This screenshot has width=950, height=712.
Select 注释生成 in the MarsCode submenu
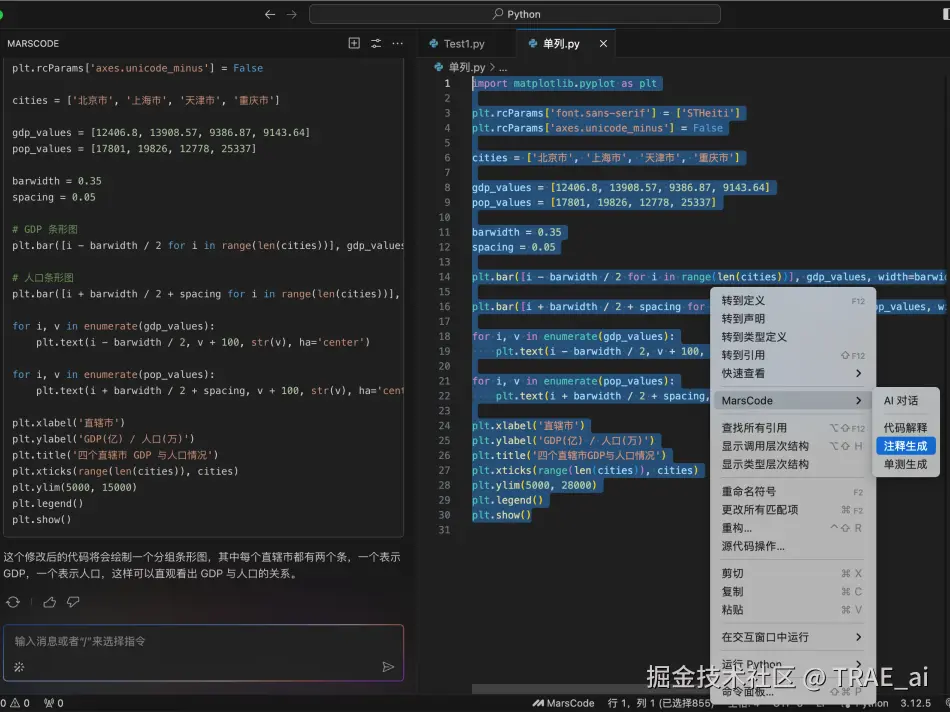click(x=905, y=445)
